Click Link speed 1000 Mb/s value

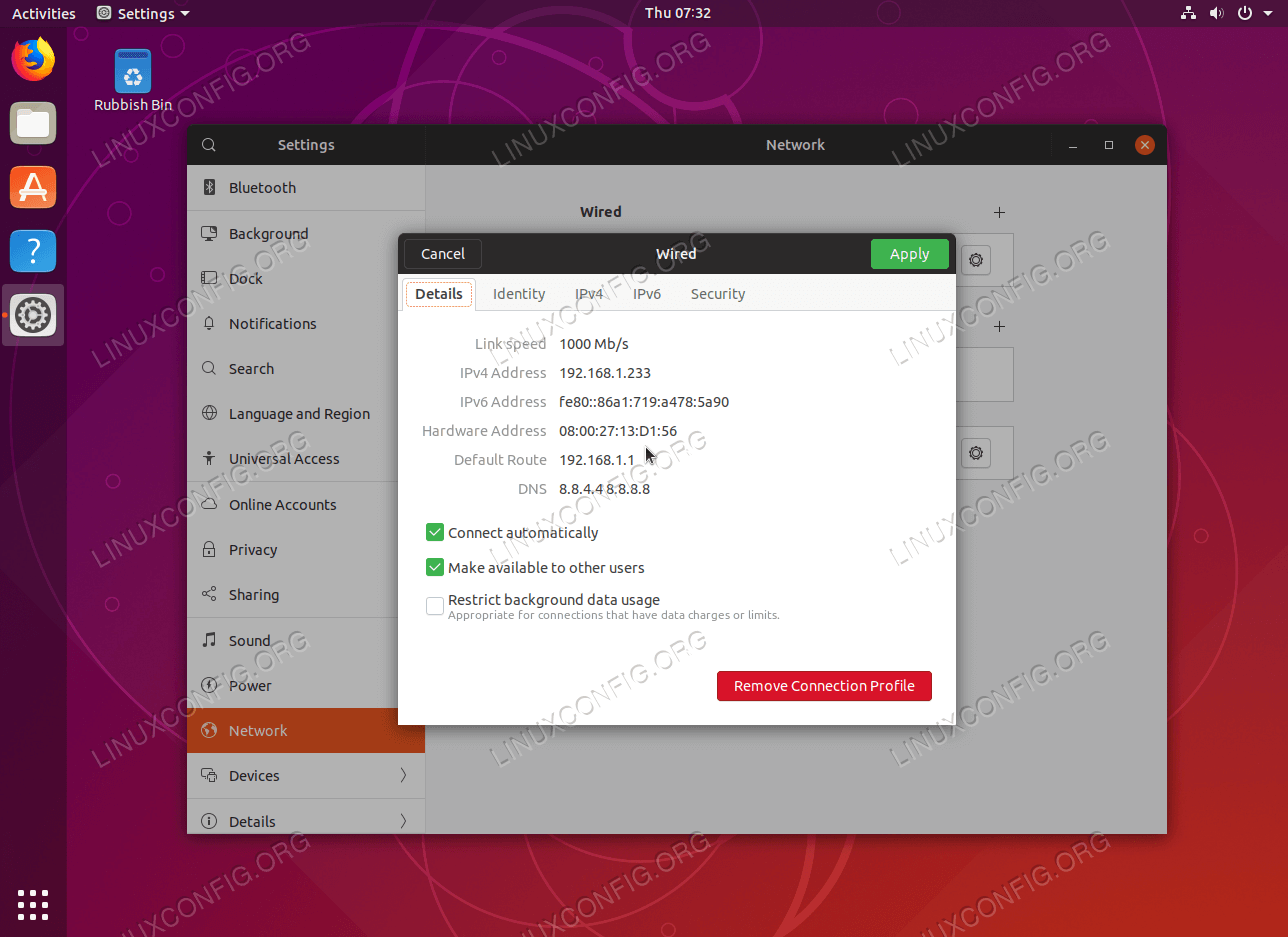point(594,343)
